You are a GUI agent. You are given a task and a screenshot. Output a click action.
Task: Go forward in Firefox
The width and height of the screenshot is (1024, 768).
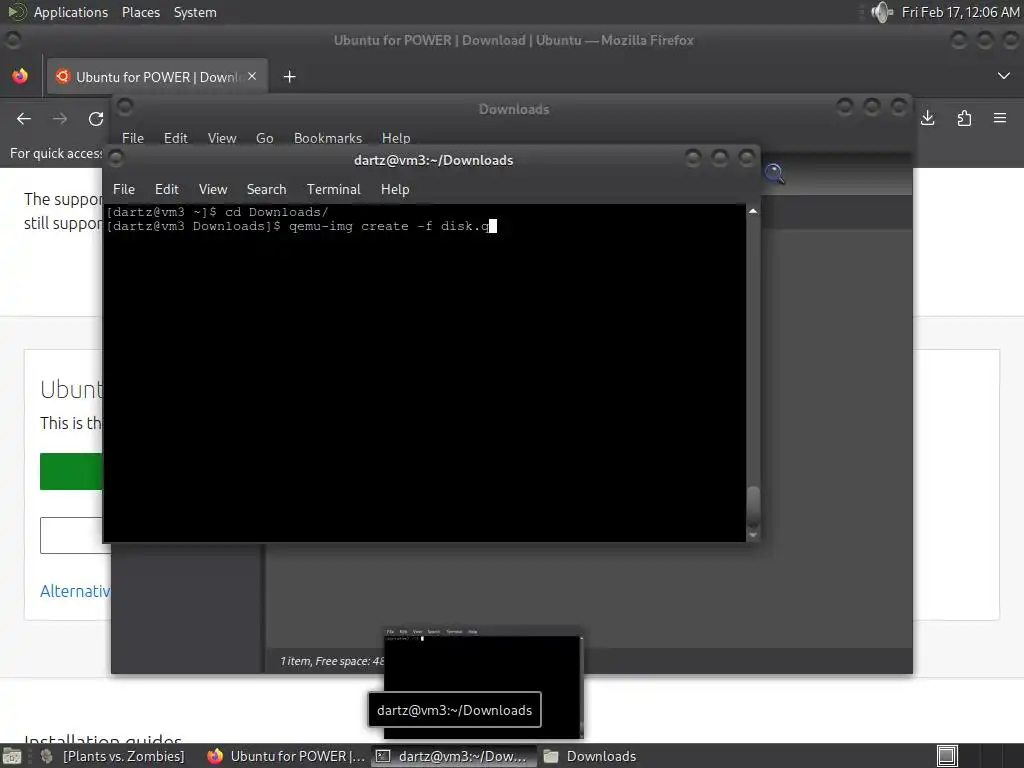pos(60,118)
